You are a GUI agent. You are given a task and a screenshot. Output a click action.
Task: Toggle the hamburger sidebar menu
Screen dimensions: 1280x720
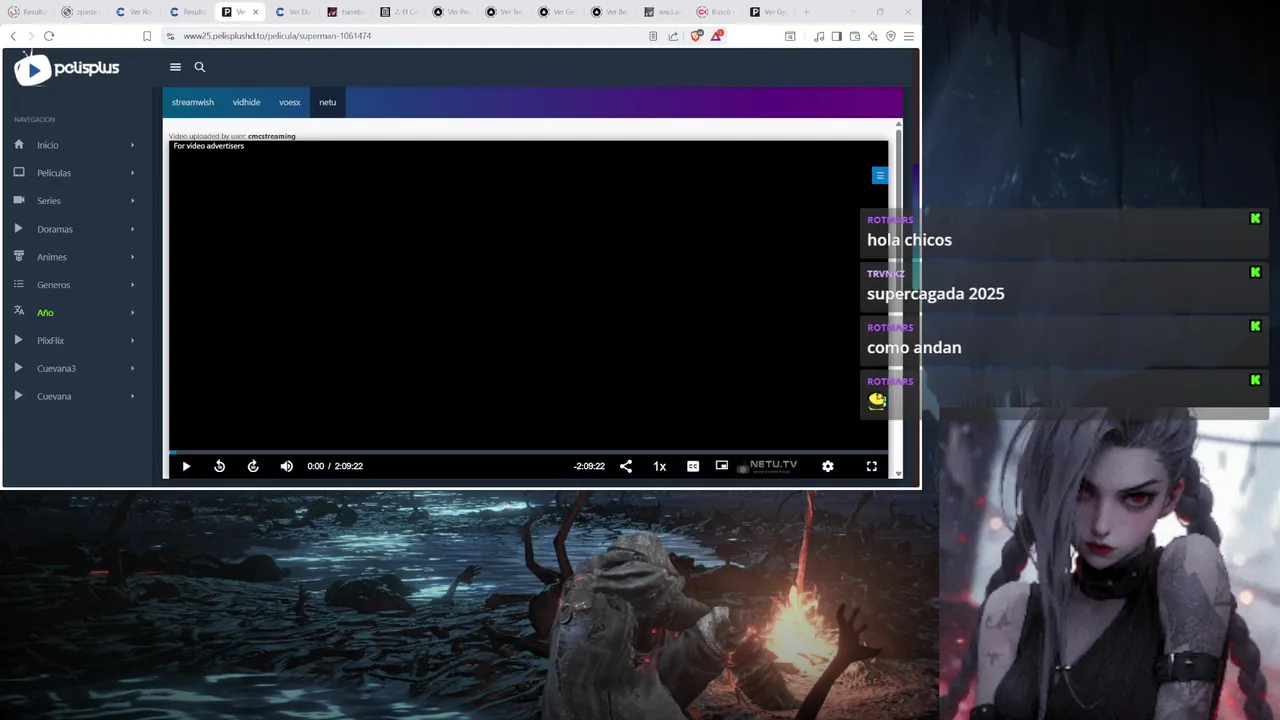pos(175,67)
